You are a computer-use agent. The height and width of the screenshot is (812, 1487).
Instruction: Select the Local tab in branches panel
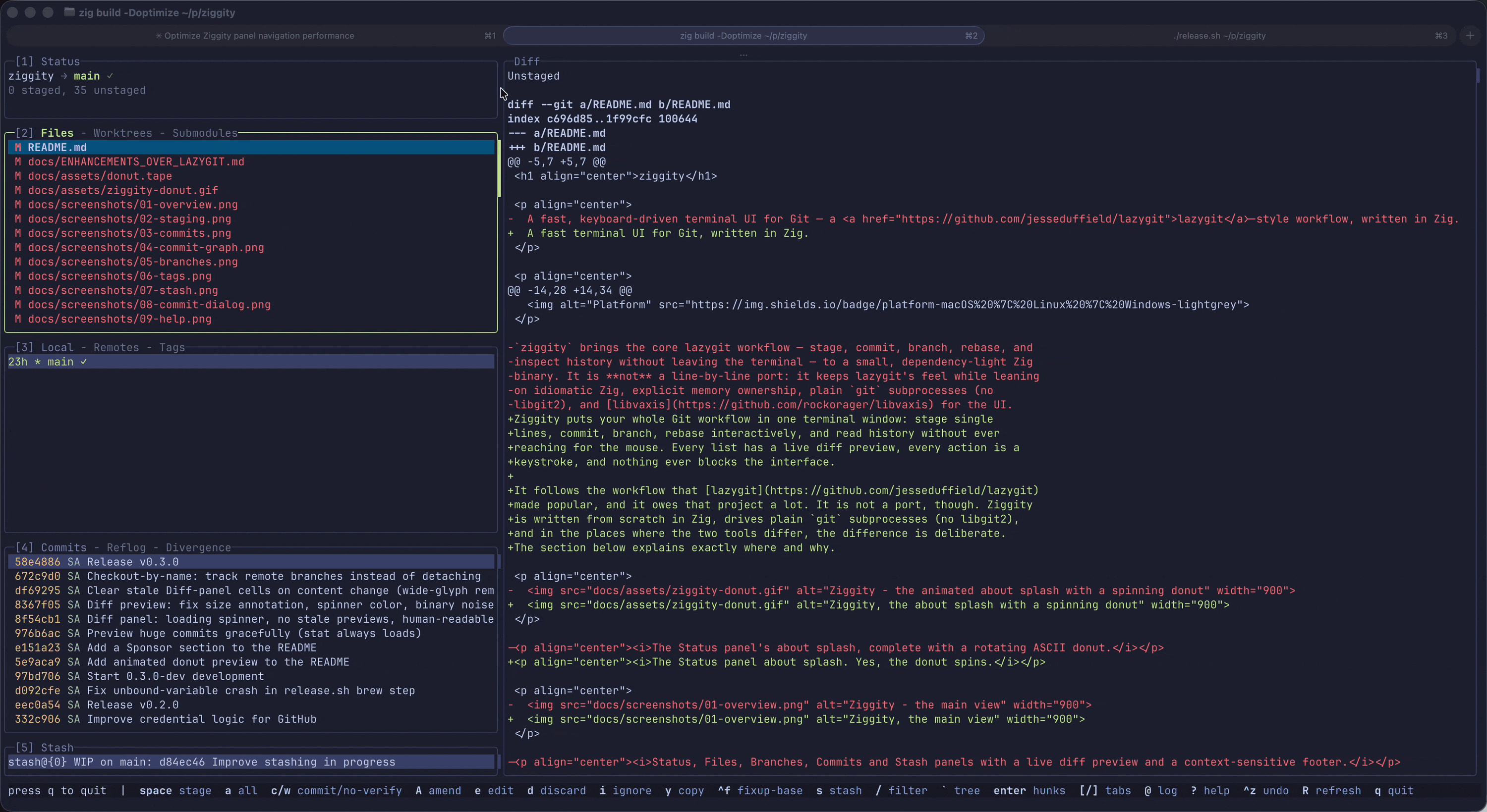click(x=57, y=347)
